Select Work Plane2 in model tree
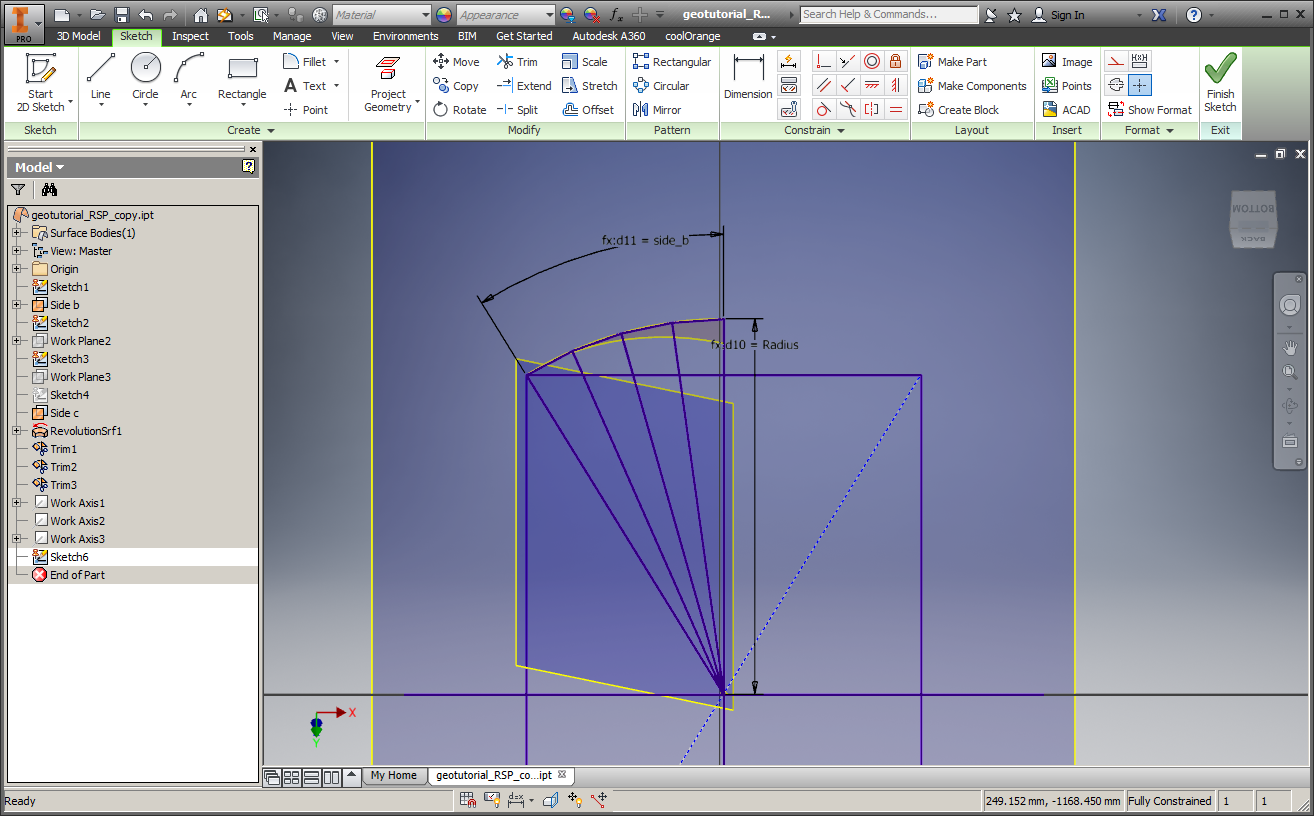Viewport: 1314px width, 816px height. 80,341
